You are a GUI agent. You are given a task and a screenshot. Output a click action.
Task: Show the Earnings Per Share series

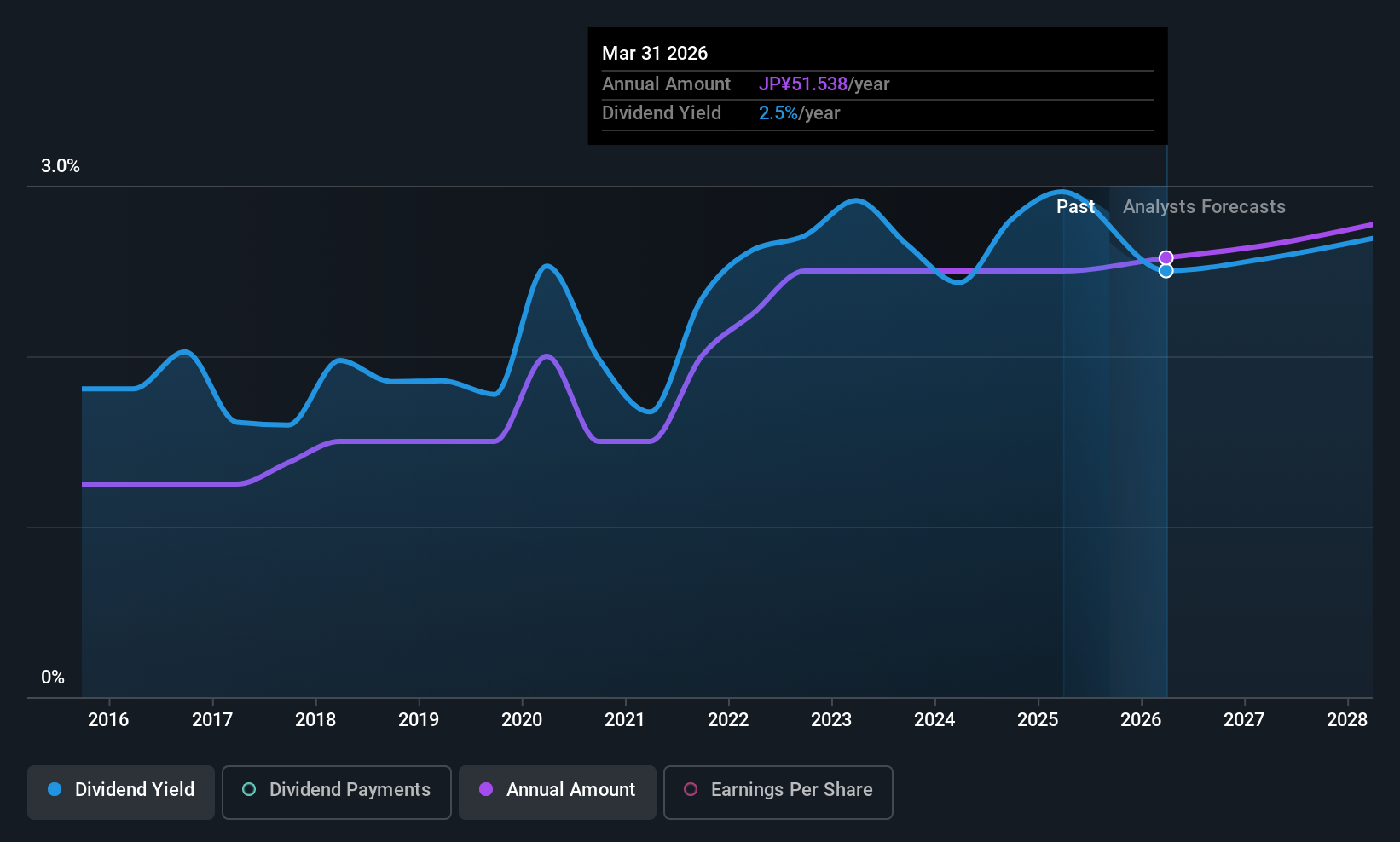778,793
